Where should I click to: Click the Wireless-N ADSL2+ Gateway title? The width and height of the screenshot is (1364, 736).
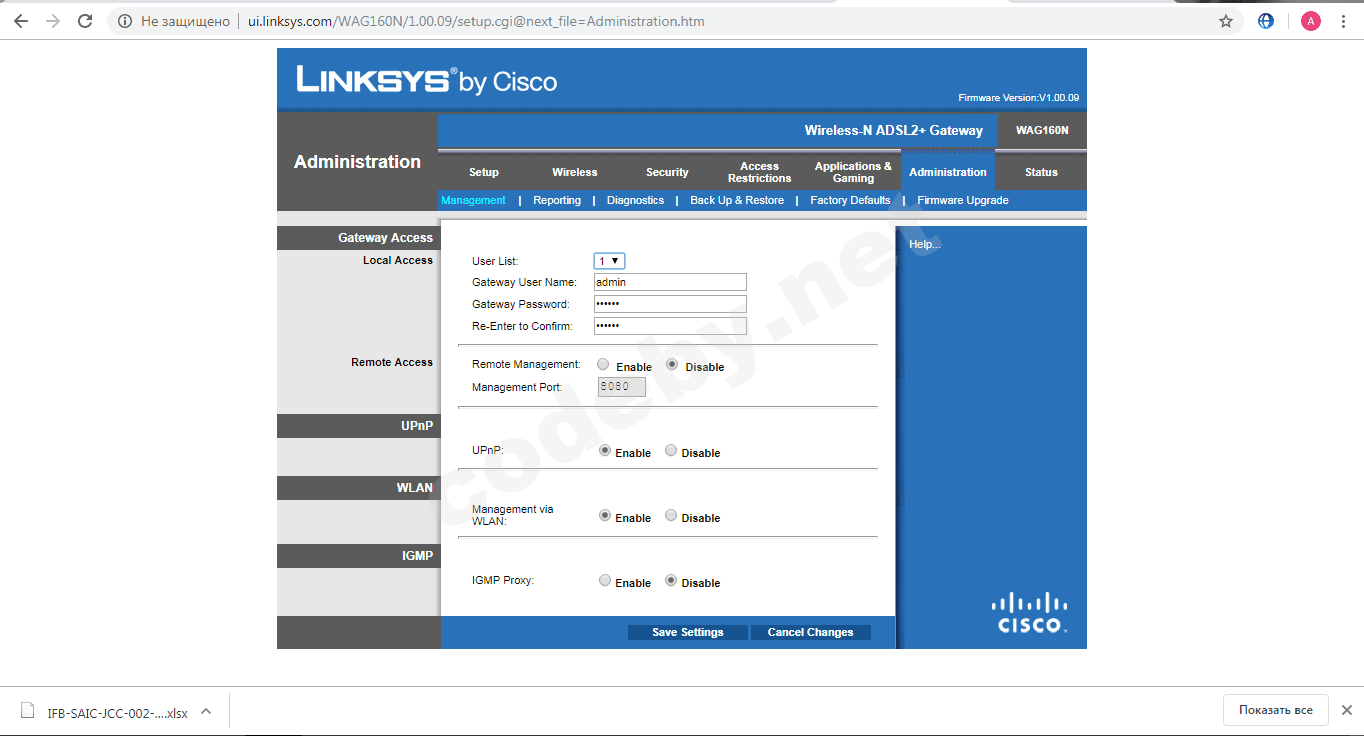pyautogui.click(x=894, y=130)
